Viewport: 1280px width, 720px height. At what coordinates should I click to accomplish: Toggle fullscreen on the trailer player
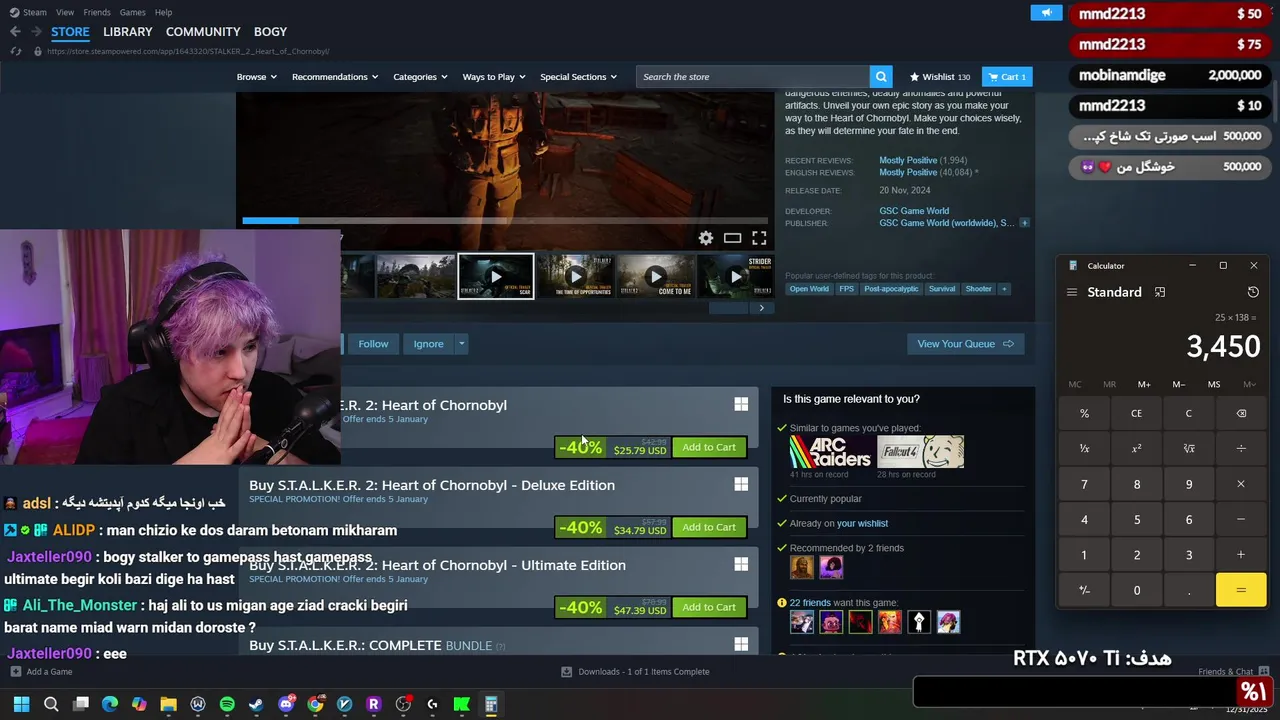759,238
